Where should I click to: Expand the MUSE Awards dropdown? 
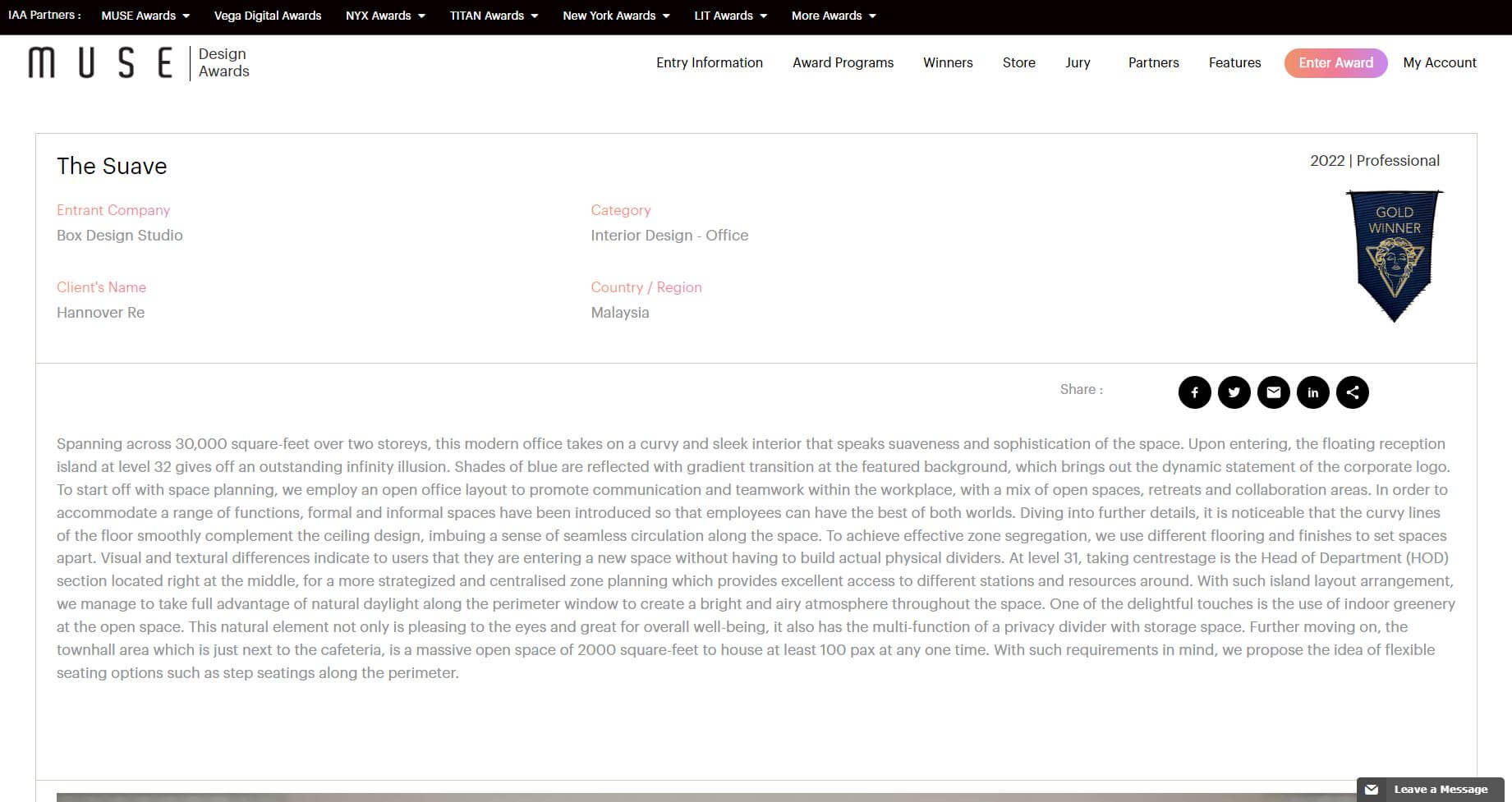click(145, 16)
